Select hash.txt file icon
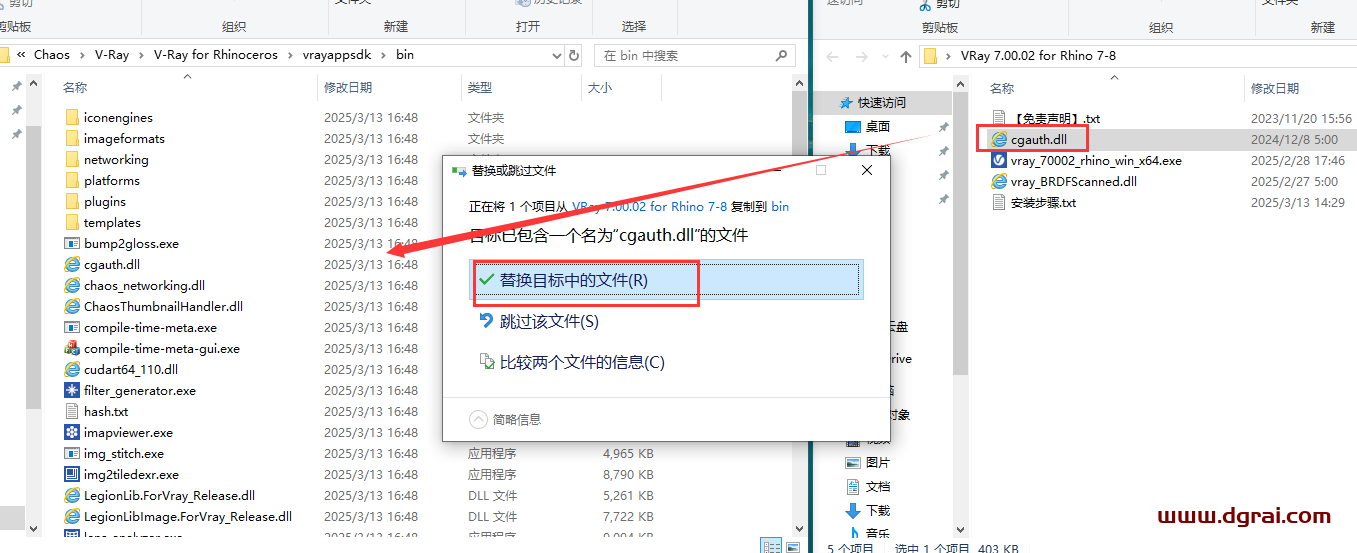 point(72,411)
